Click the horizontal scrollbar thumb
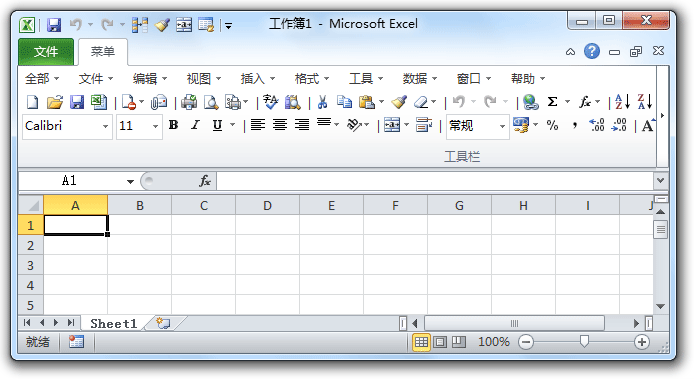Screen dimensions: 694x379 click(x=514, y=323)
